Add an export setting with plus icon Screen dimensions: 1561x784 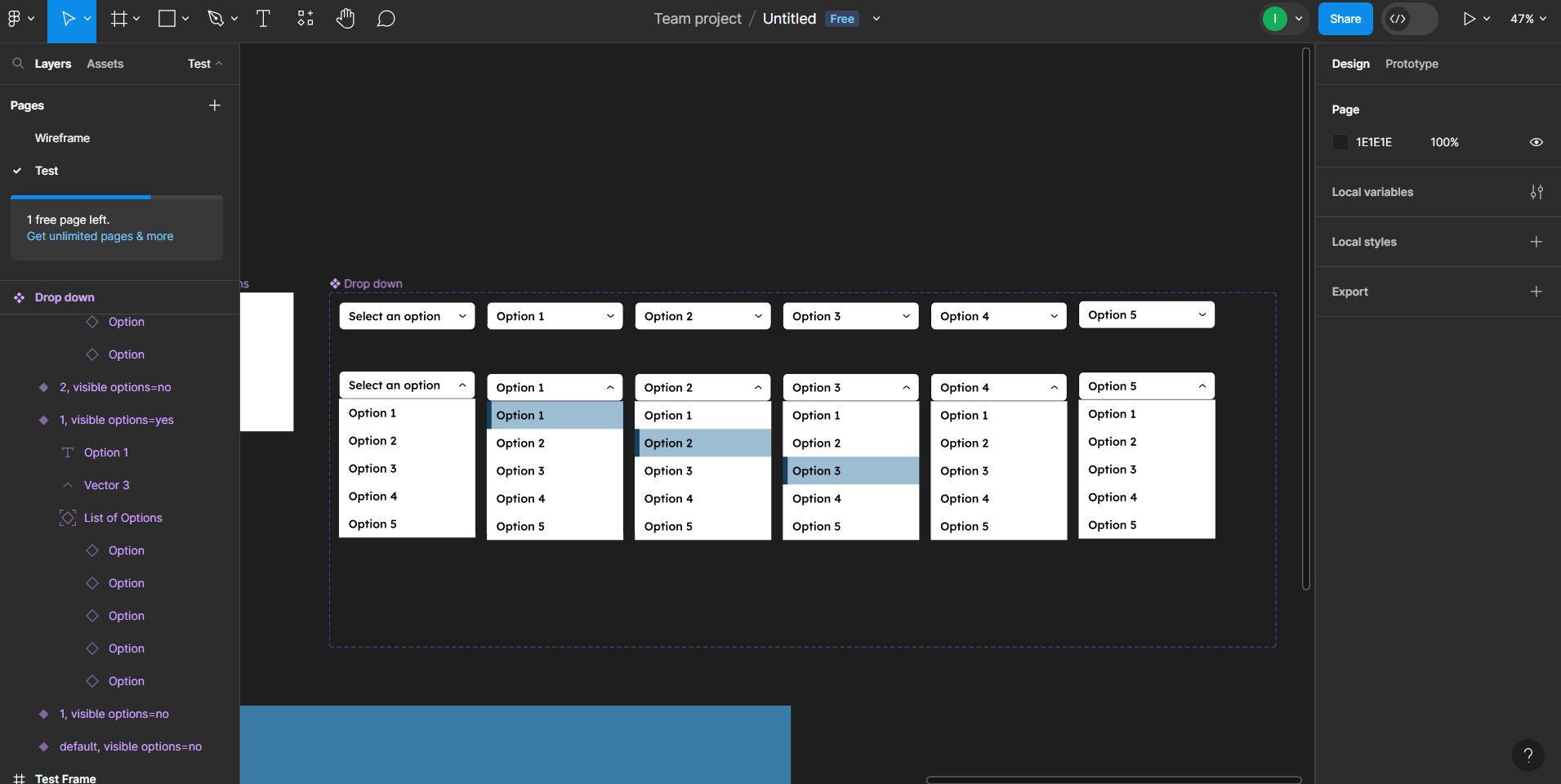(x=1536, y=292)
